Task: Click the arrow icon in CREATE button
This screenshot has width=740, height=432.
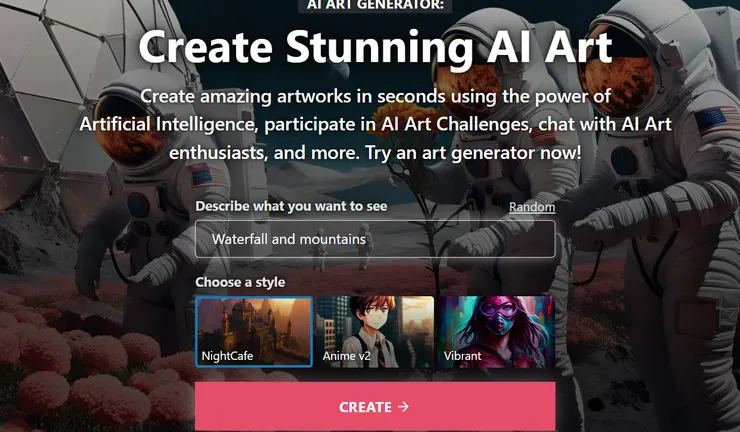Action: point(403,407)
